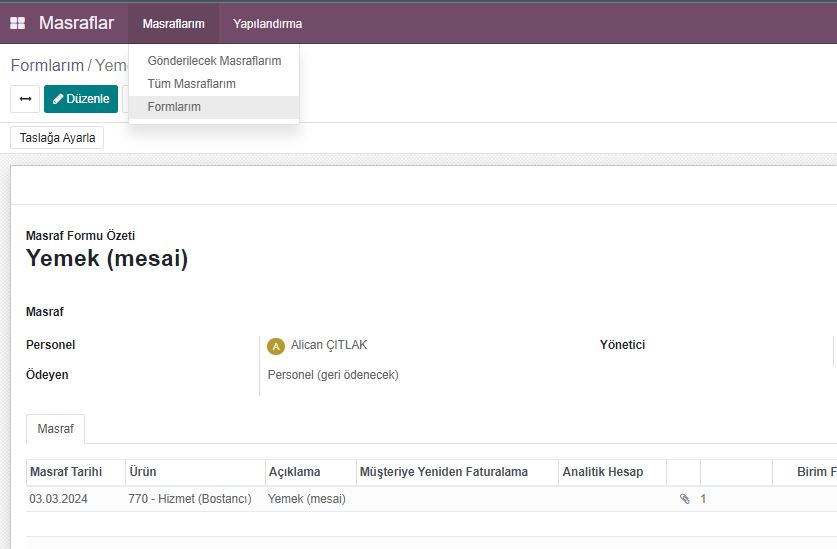Open the apps grid home menu

click(x=17, y=23)
